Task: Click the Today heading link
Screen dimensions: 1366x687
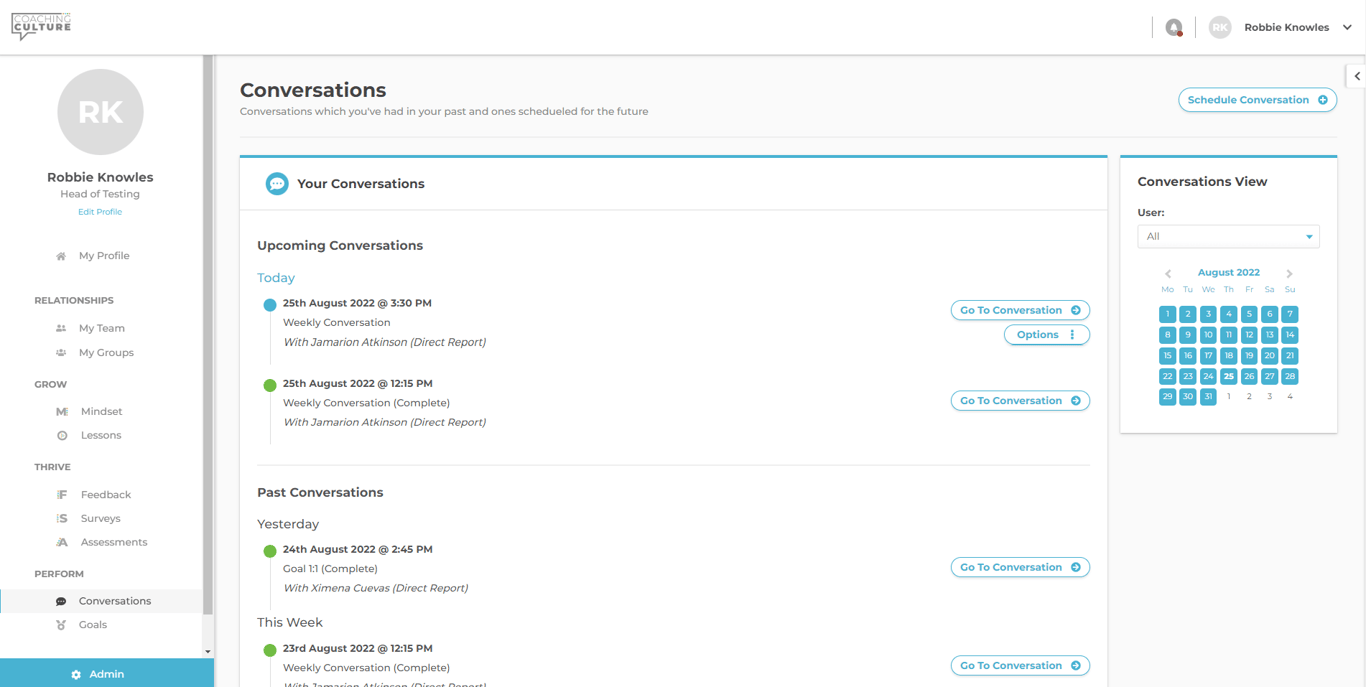Action: (x=276, y=278)
